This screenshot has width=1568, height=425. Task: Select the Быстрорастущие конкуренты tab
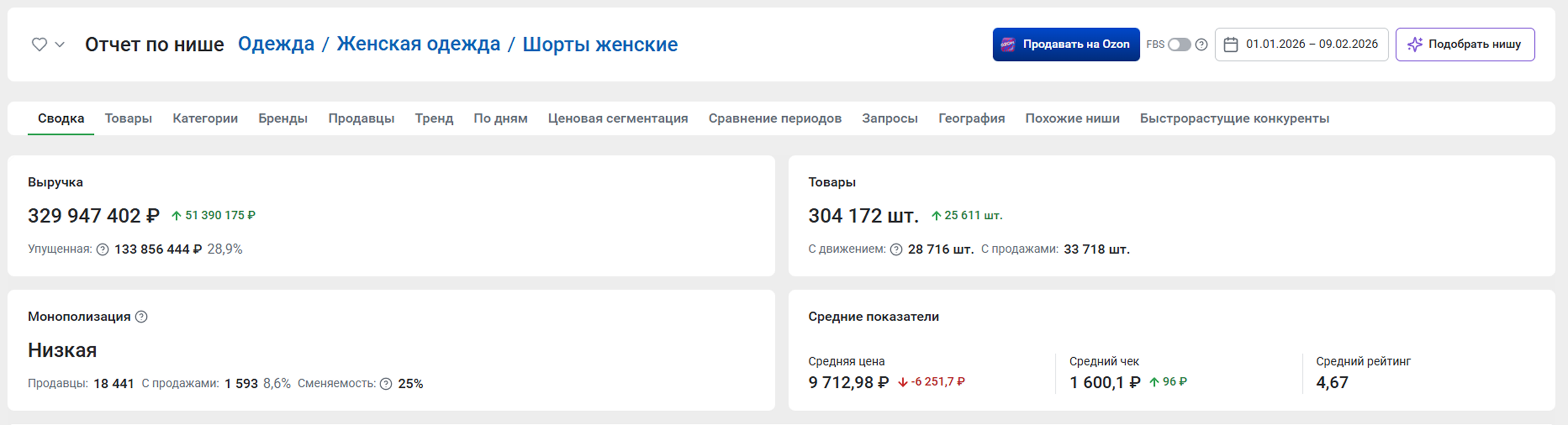[x=1234, y=118]
